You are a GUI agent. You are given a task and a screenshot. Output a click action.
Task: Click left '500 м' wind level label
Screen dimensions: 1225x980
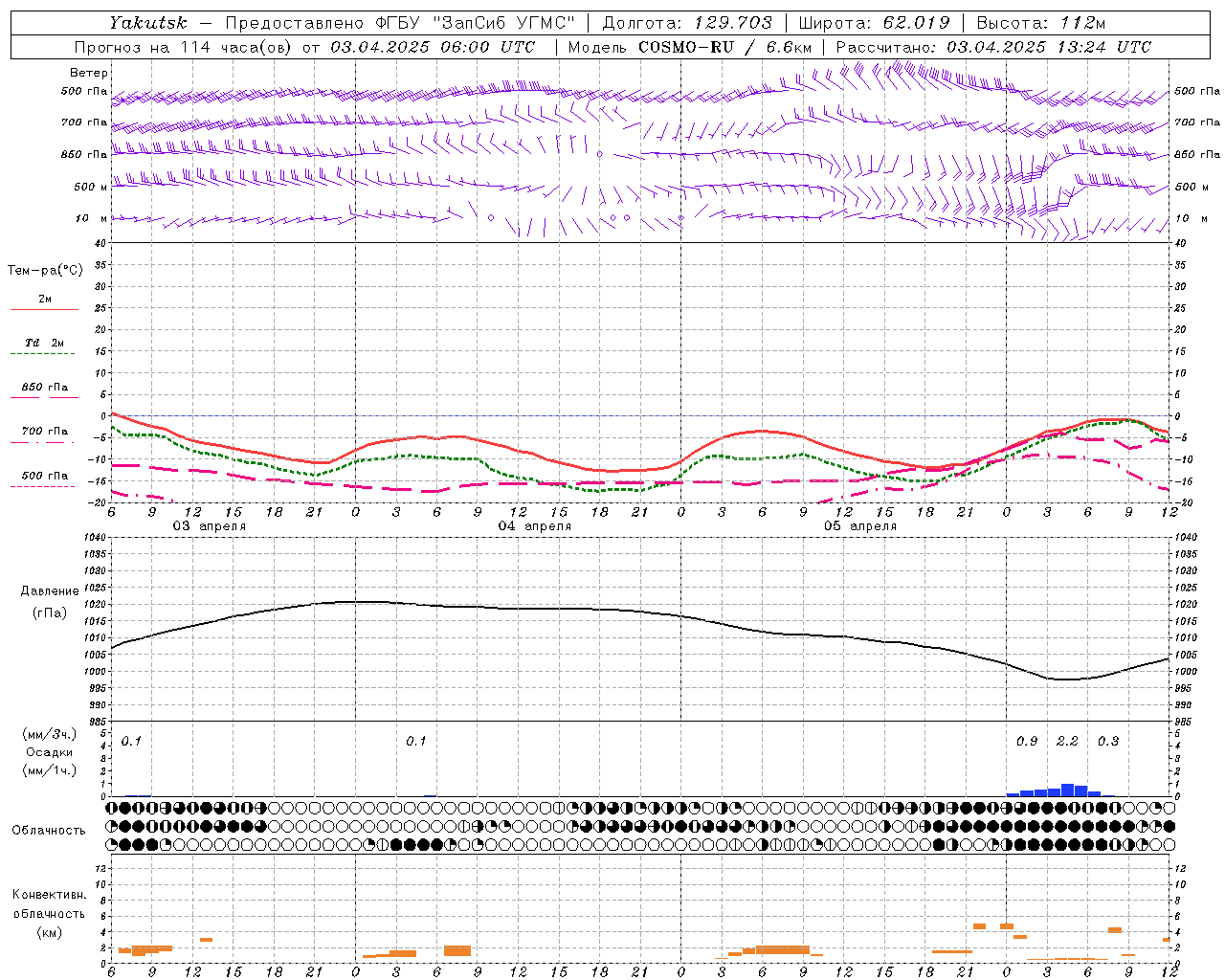tap(90, 187)
